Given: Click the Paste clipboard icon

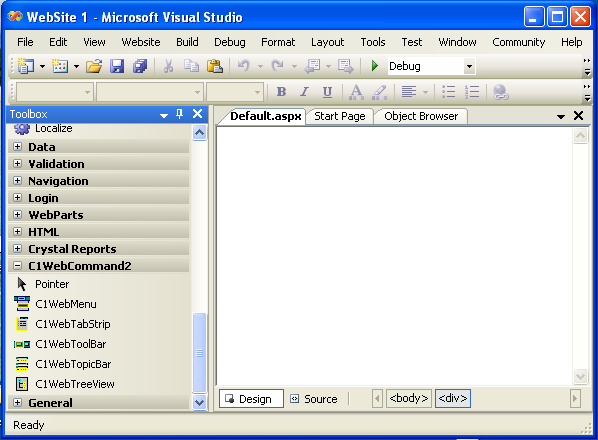Looking at the screenshot, I should tap(215, 66).
